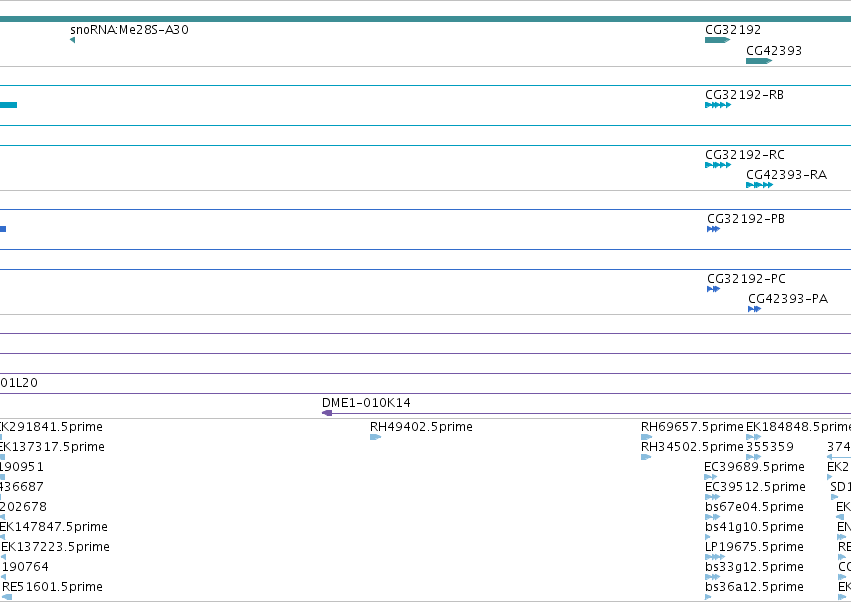Viewport: 851px width, 602px height.
Task: Select the 355359 arrow glyph
Action: [x=753, y=457]
